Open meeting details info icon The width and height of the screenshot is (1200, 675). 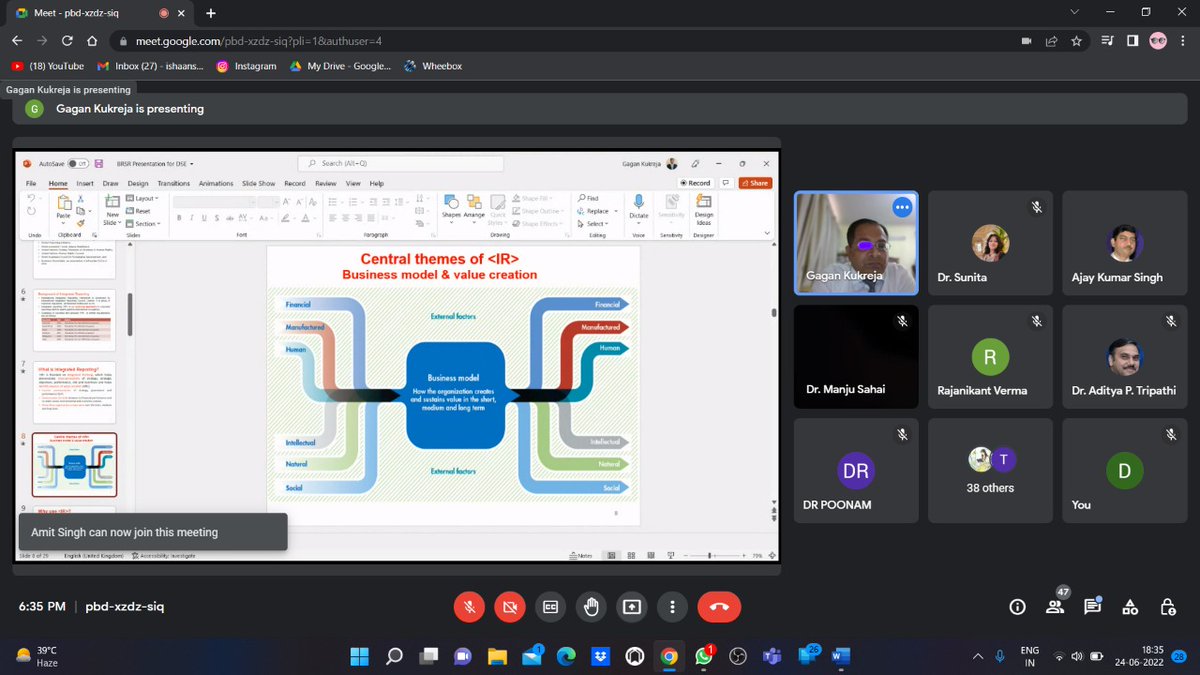pos(1018,607)
